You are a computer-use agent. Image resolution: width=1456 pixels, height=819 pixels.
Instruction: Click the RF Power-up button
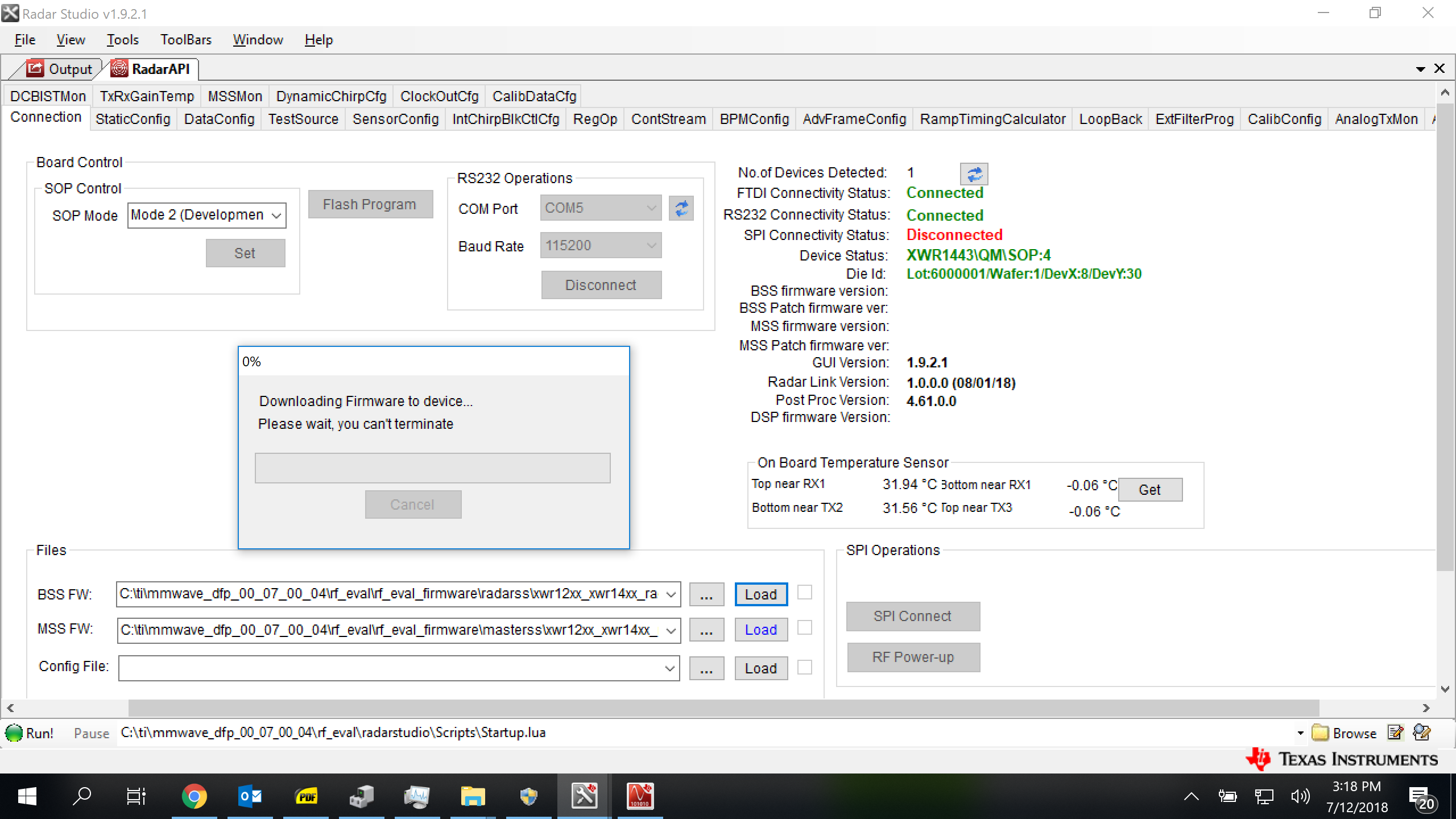click(913, 657)
